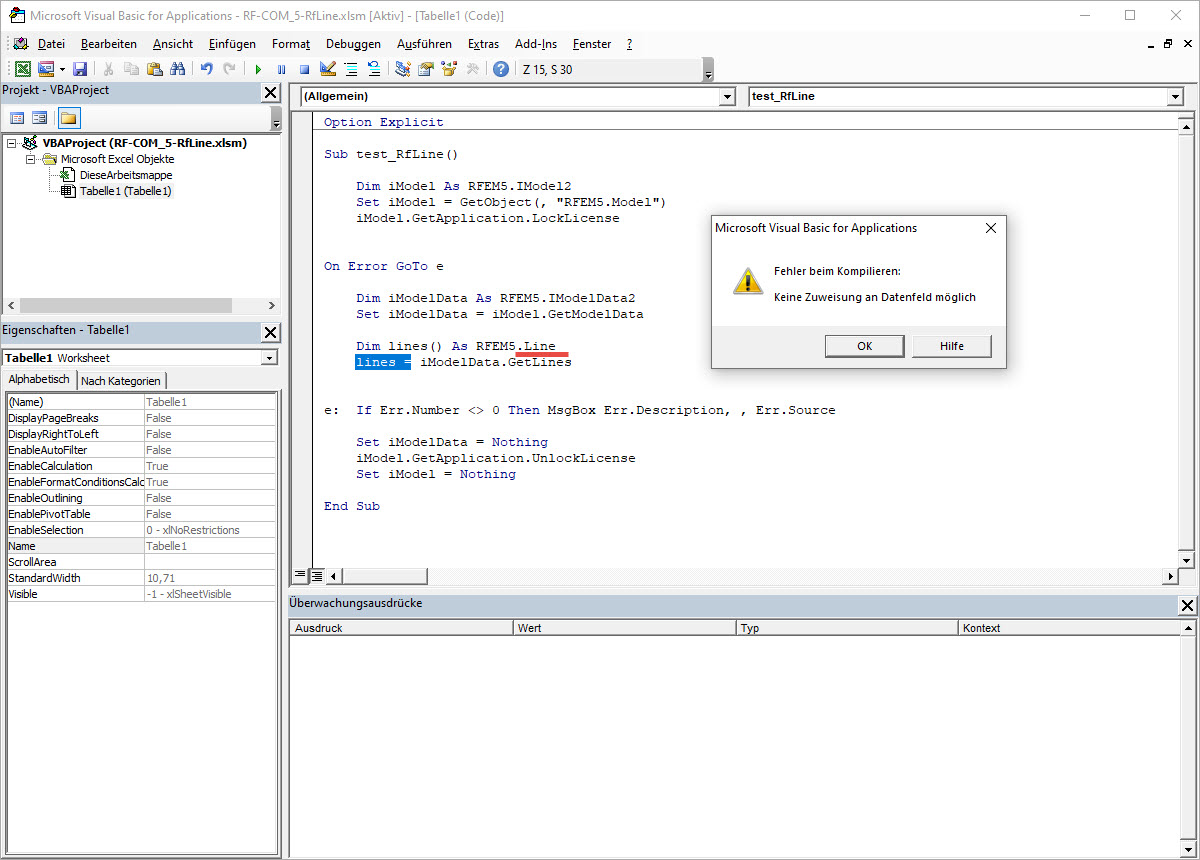Run the test_RfLine sub with Run button

[258, 68]
